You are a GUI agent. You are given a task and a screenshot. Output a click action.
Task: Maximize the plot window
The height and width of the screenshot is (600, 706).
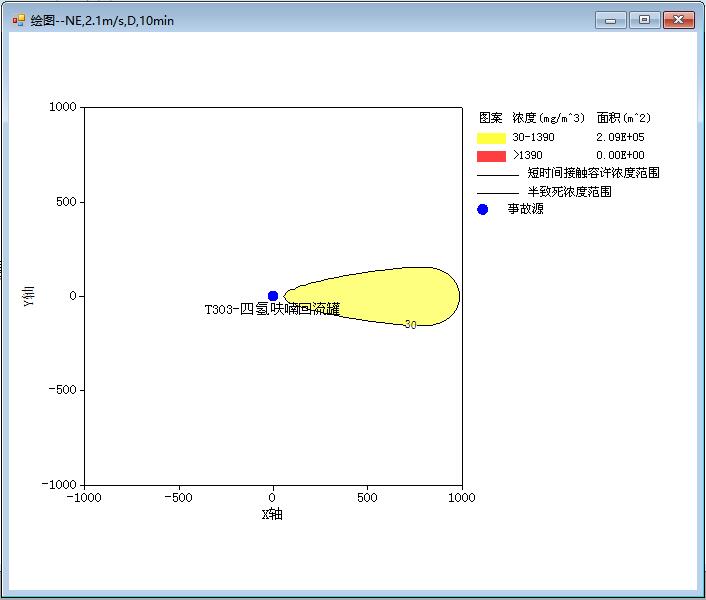point(644,20)
